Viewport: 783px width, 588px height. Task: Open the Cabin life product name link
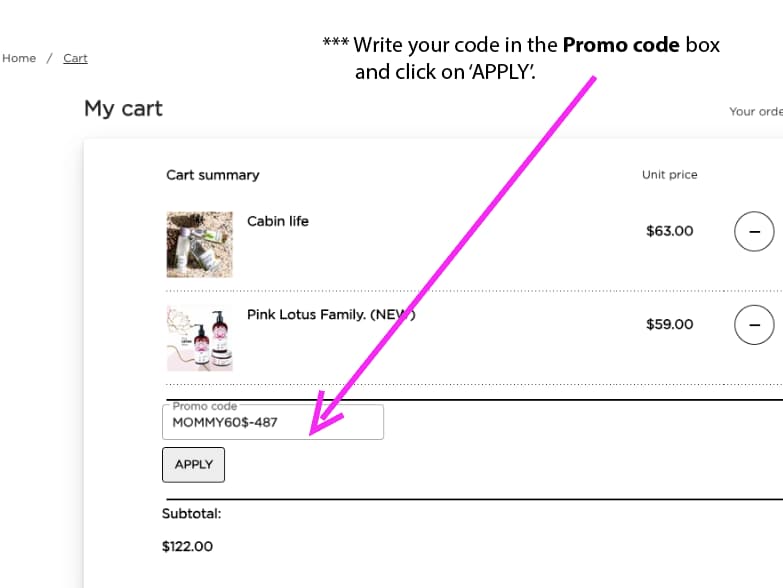click(278, 221)
